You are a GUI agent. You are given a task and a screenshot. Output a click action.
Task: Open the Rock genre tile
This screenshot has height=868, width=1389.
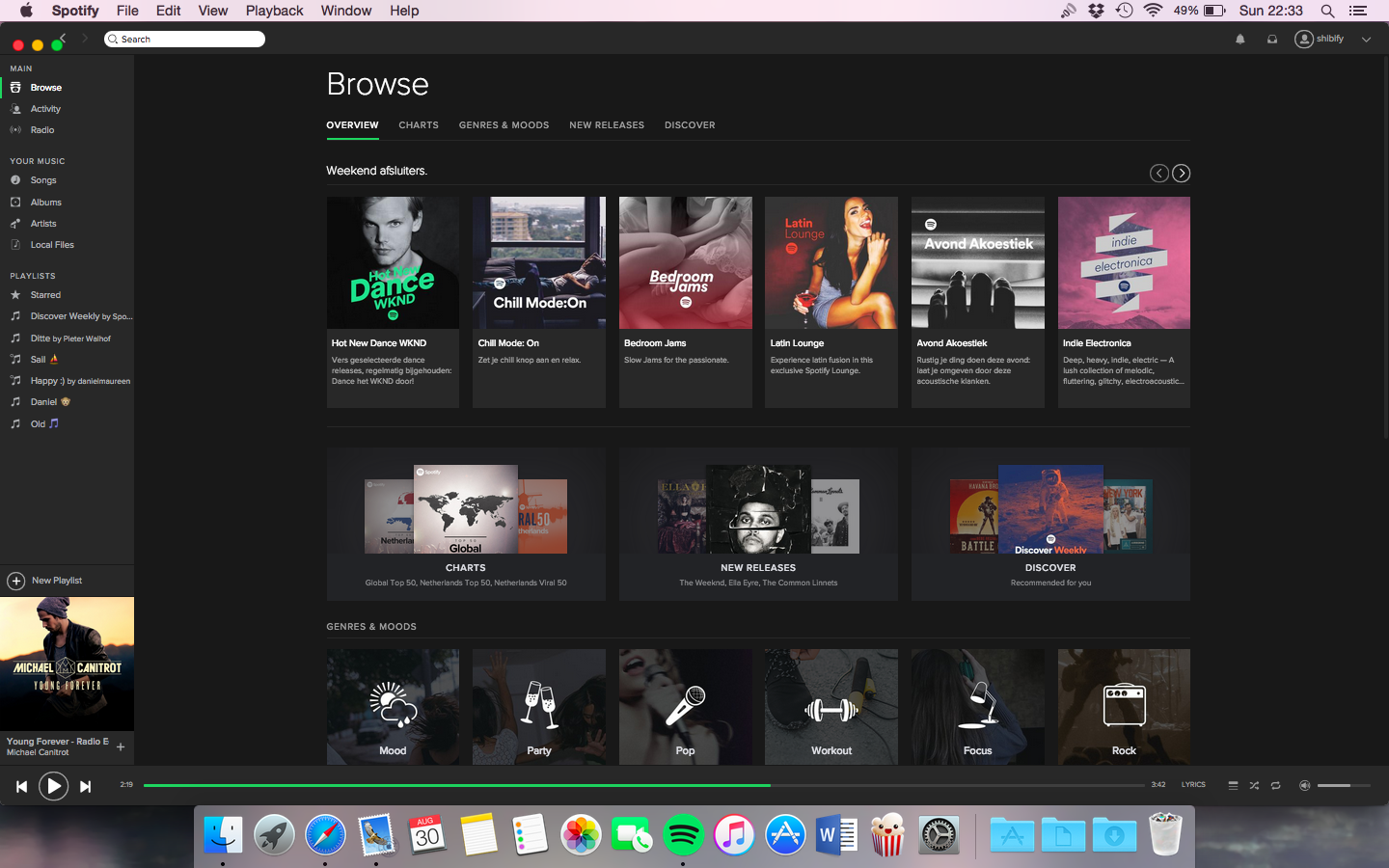tap(1124, 707)
